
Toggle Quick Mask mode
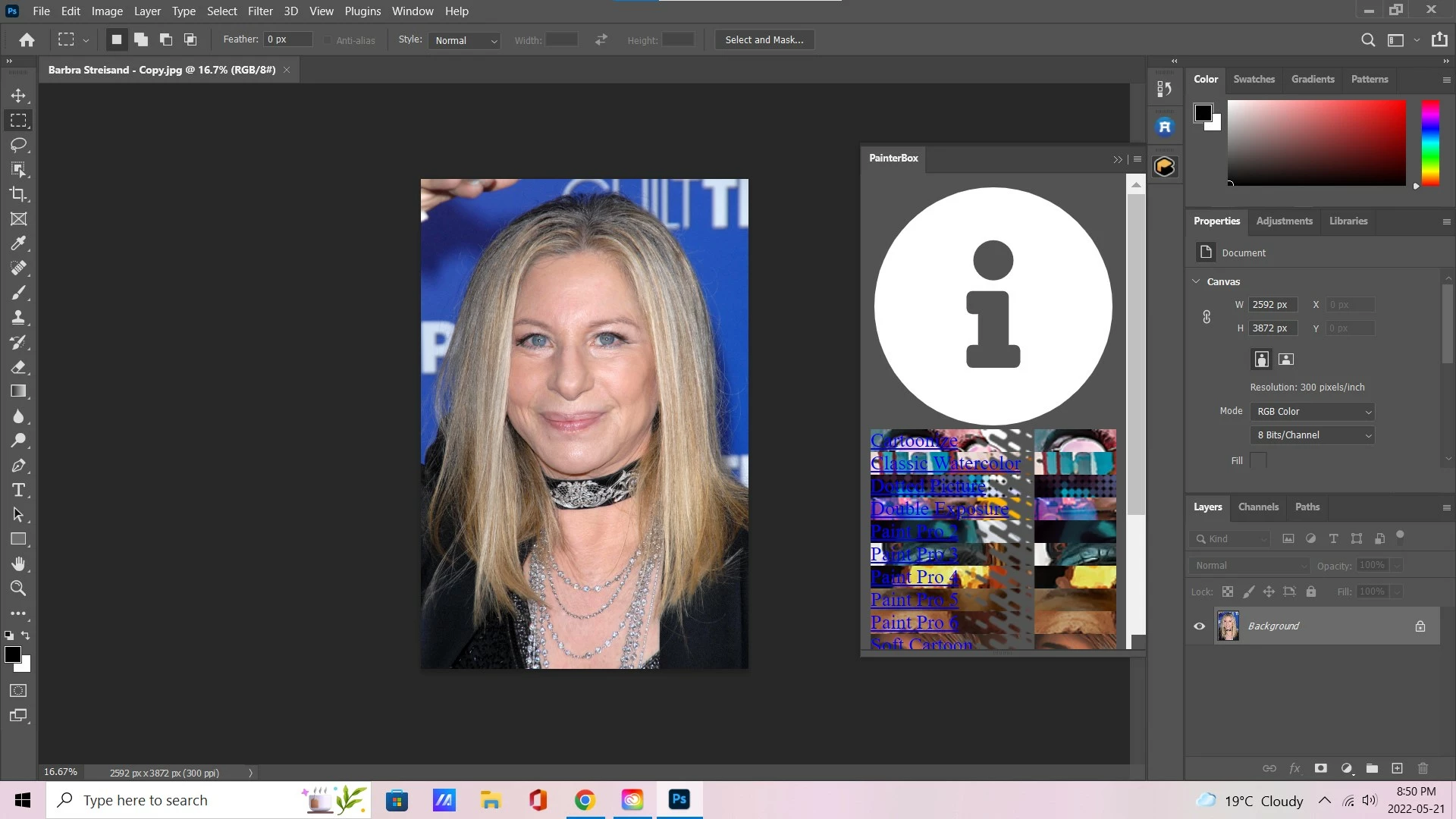point(18,691)
